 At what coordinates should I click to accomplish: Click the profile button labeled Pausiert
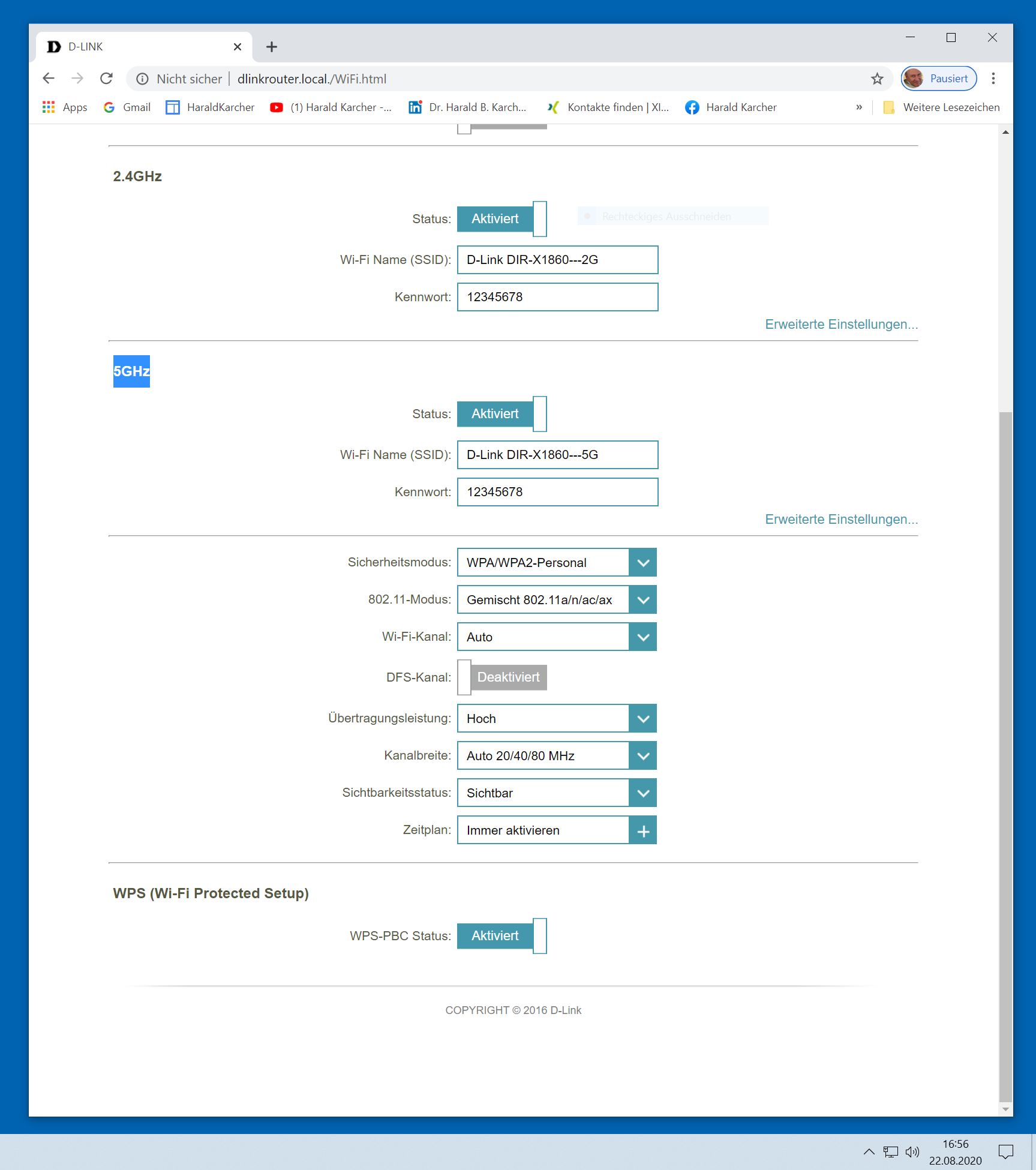(939, 79)
